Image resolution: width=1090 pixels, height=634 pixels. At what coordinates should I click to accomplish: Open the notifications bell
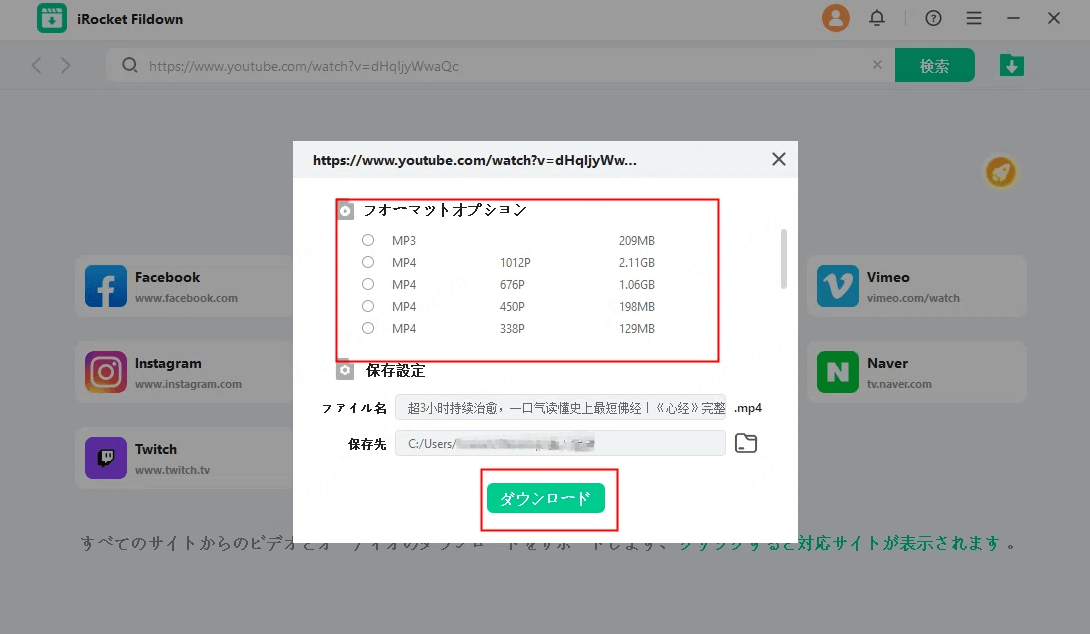[877, 18]
